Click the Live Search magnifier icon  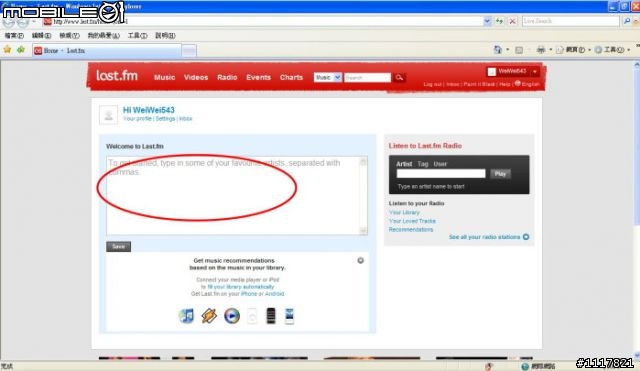pos(627,21)
